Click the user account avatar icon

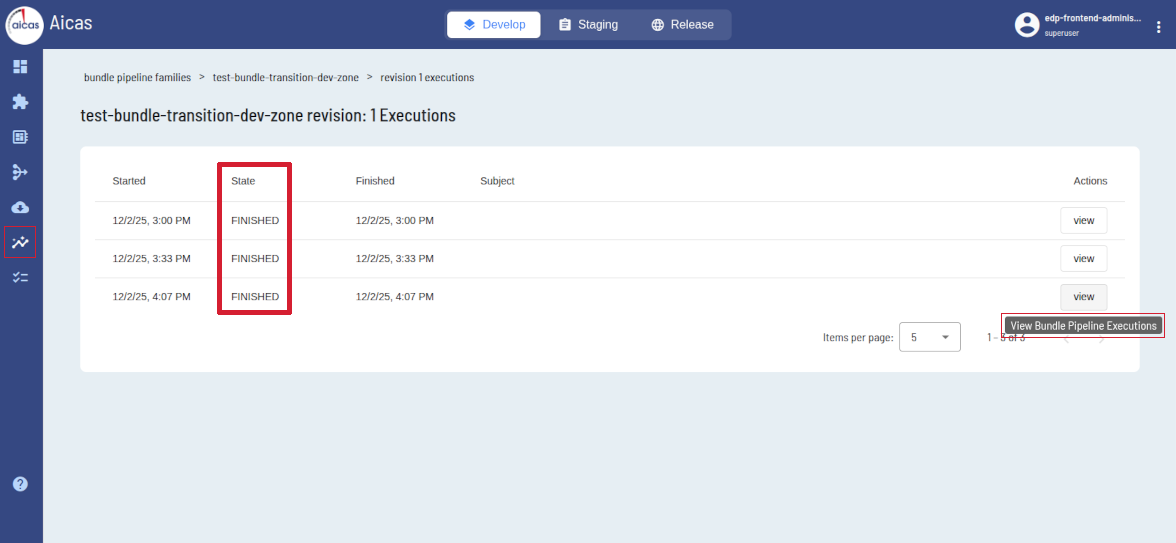click(1027, 25)
